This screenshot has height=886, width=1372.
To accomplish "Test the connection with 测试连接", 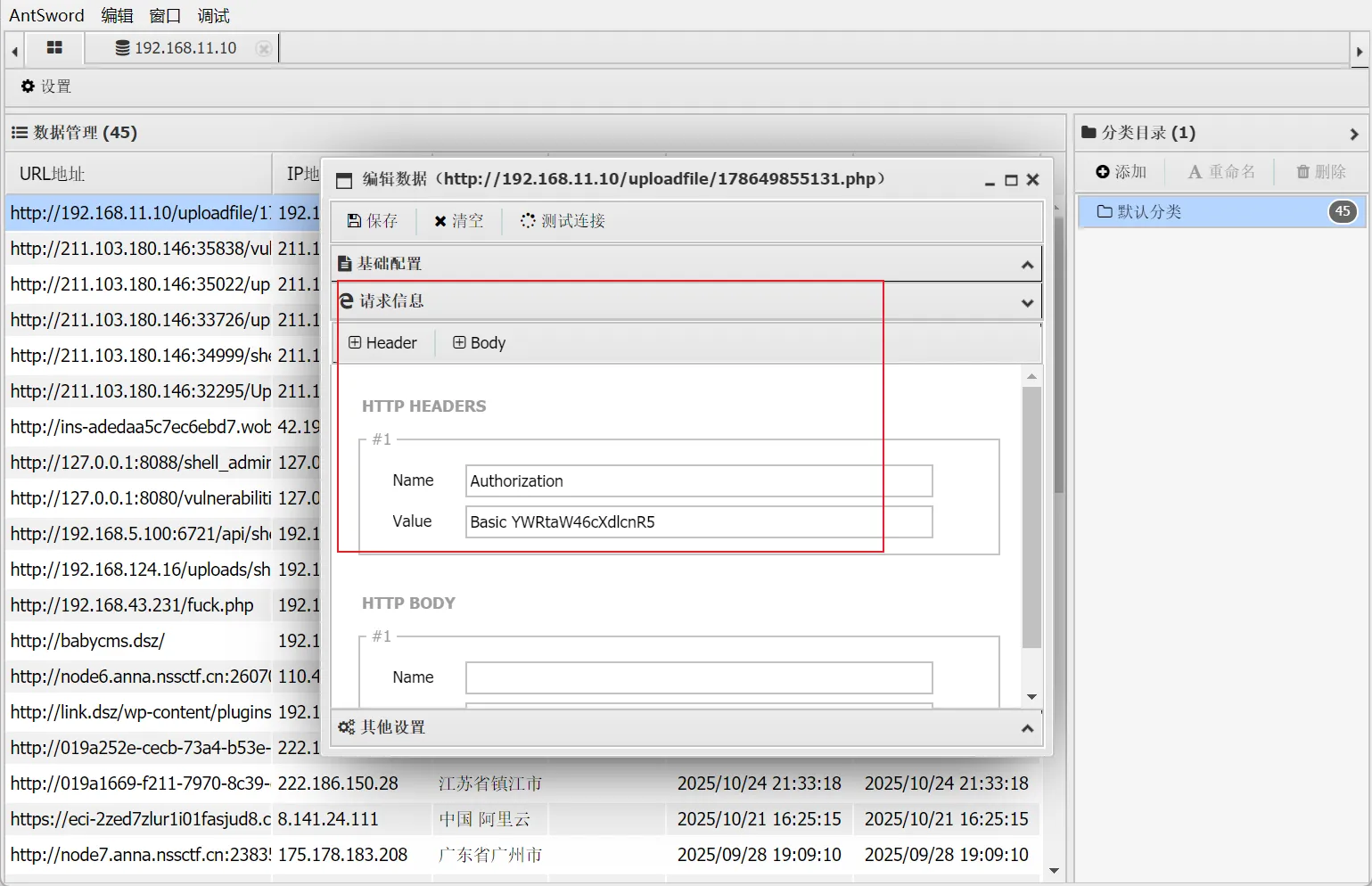I will click(x=563, y=221).
